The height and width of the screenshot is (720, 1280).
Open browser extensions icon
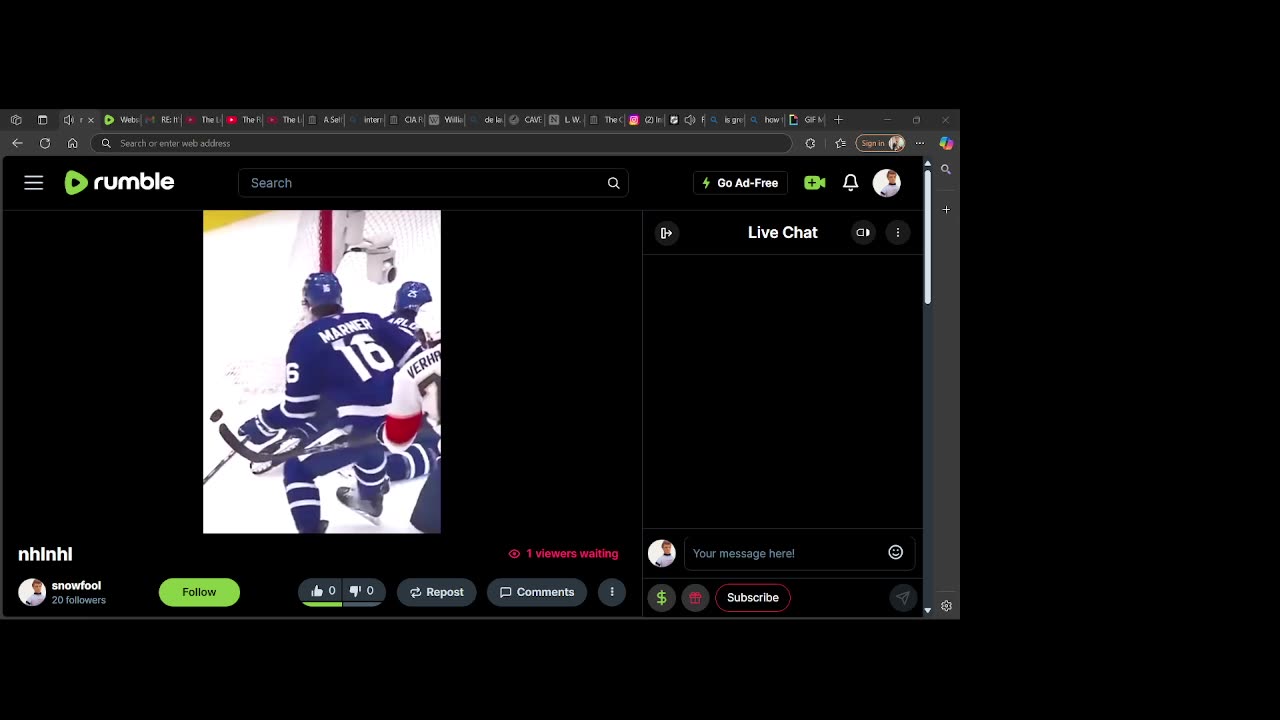pyautogui.click(x=810, y=143)
